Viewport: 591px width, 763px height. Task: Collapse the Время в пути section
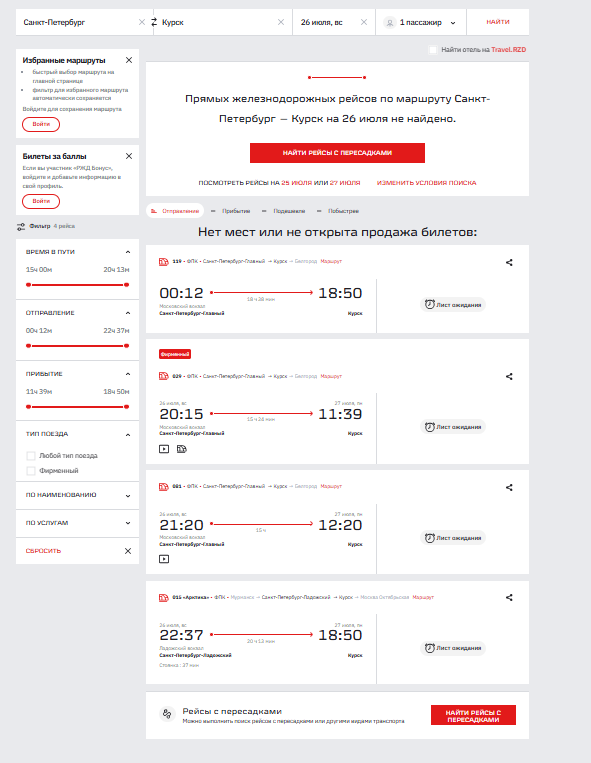tap(128, 252)
